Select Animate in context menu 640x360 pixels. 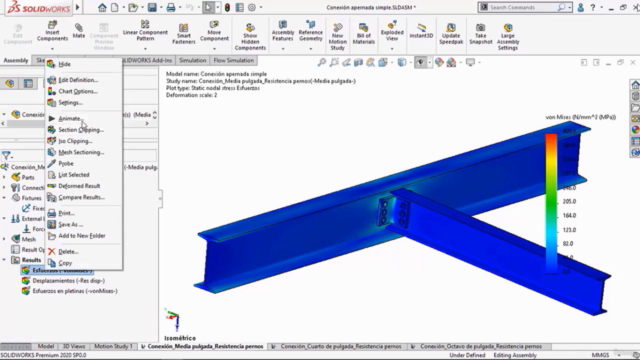(71, 118)
